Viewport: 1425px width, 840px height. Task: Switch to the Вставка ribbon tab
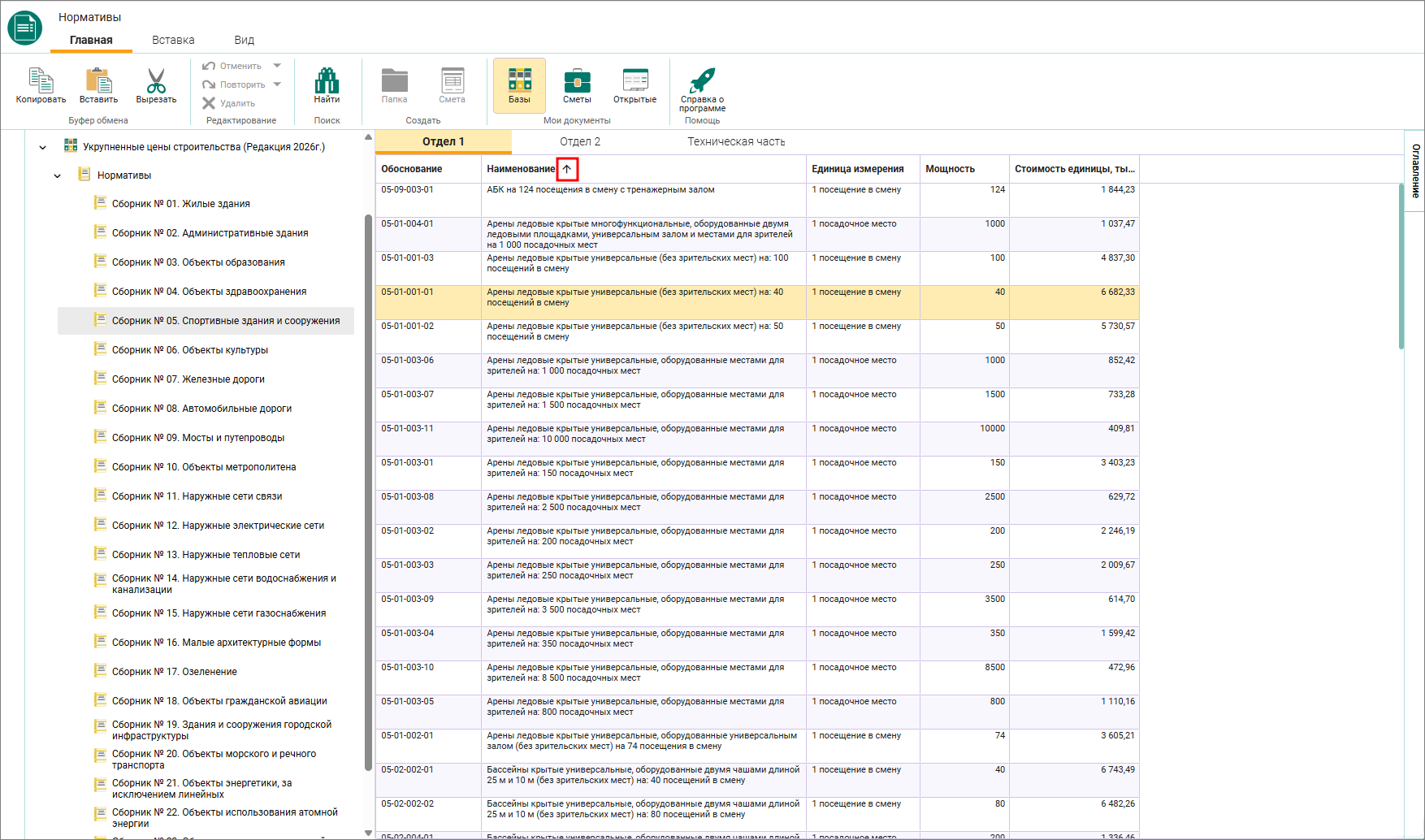pyautogui.click(x=173, y=40)
